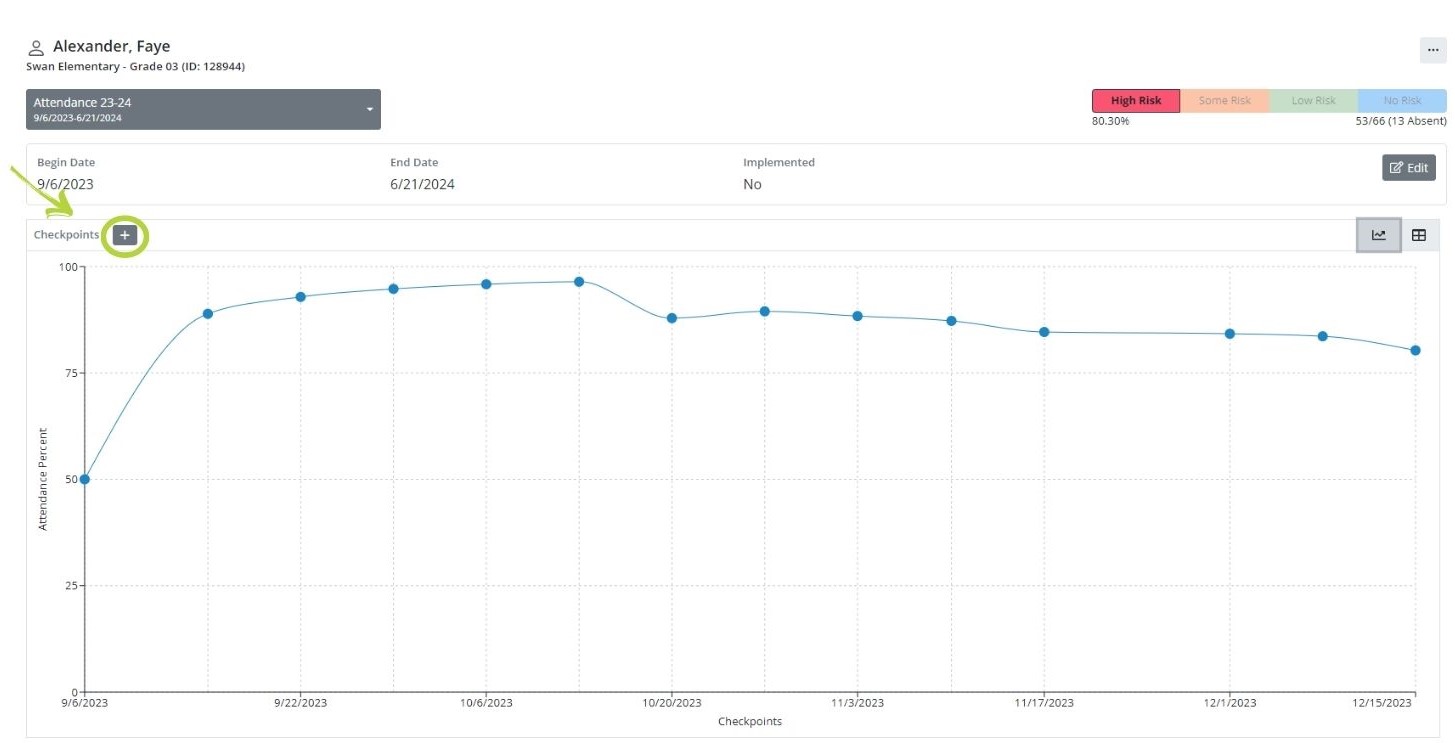
Task: Switch to line chart view
Action: click(x=1379, y=235)
